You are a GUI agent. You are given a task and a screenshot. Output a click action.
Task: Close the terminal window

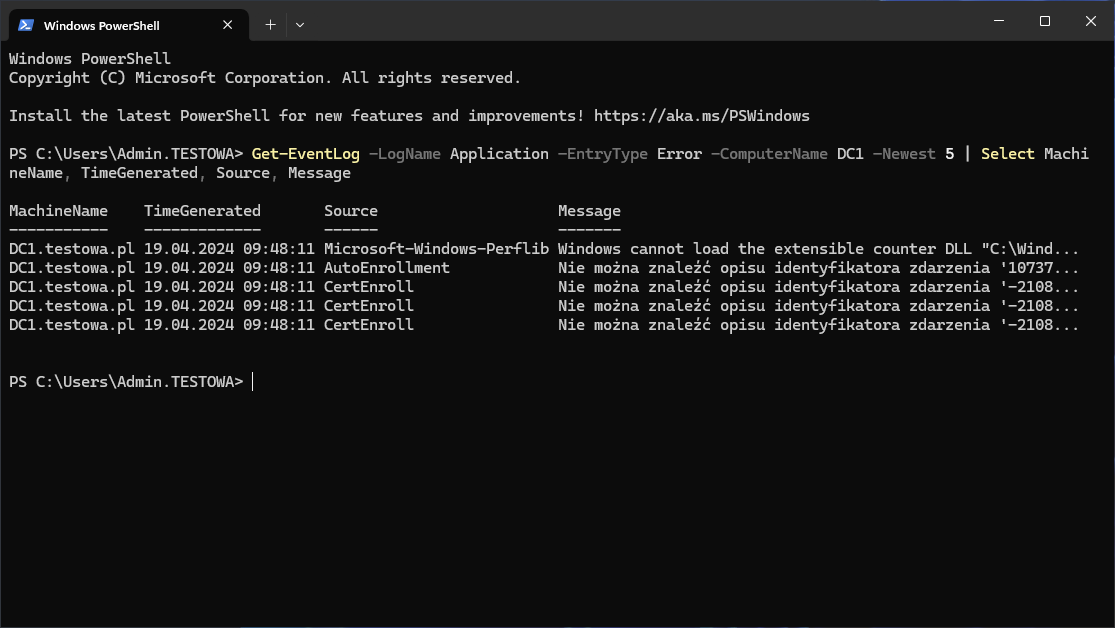(x=1090, y=22)
